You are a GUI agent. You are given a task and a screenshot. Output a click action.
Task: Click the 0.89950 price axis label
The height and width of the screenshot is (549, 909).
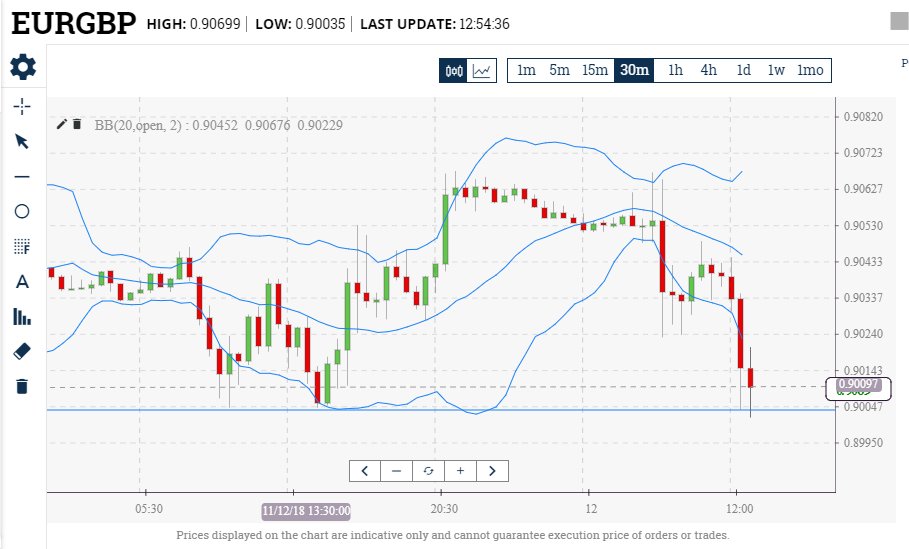863,442
